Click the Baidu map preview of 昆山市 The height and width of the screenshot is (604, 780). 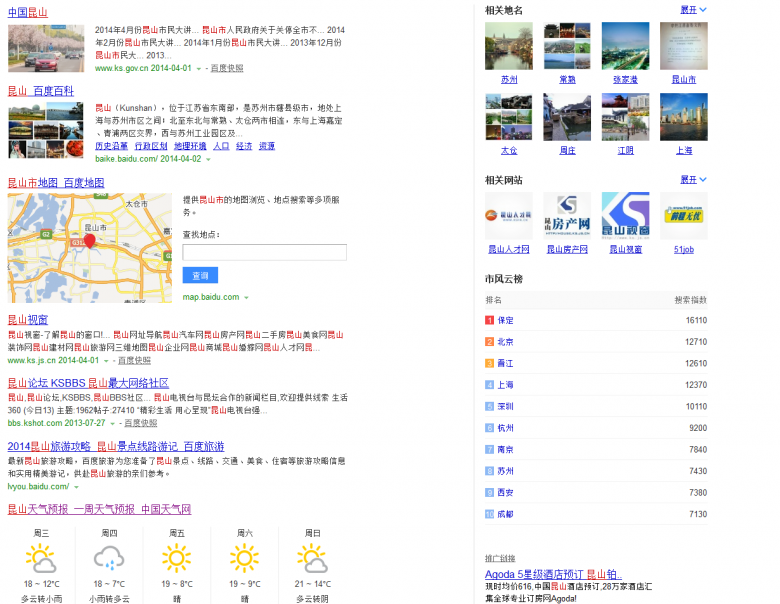click(90, 248)
